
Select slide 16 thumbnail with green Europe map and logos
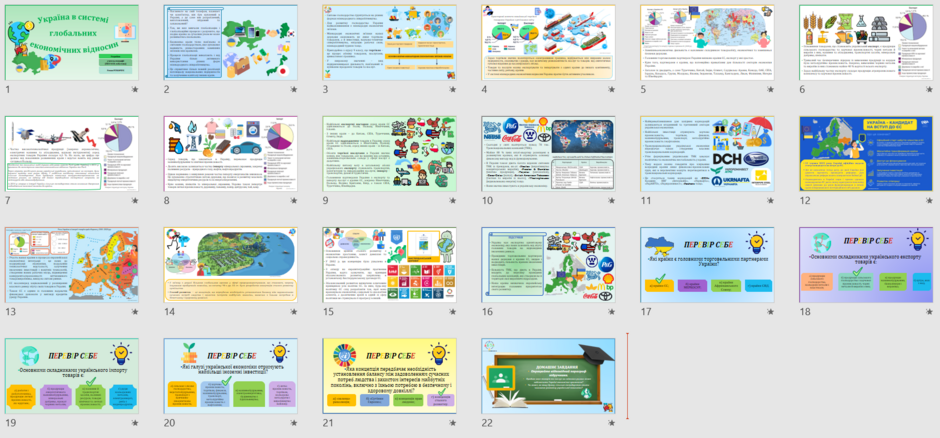549,265
